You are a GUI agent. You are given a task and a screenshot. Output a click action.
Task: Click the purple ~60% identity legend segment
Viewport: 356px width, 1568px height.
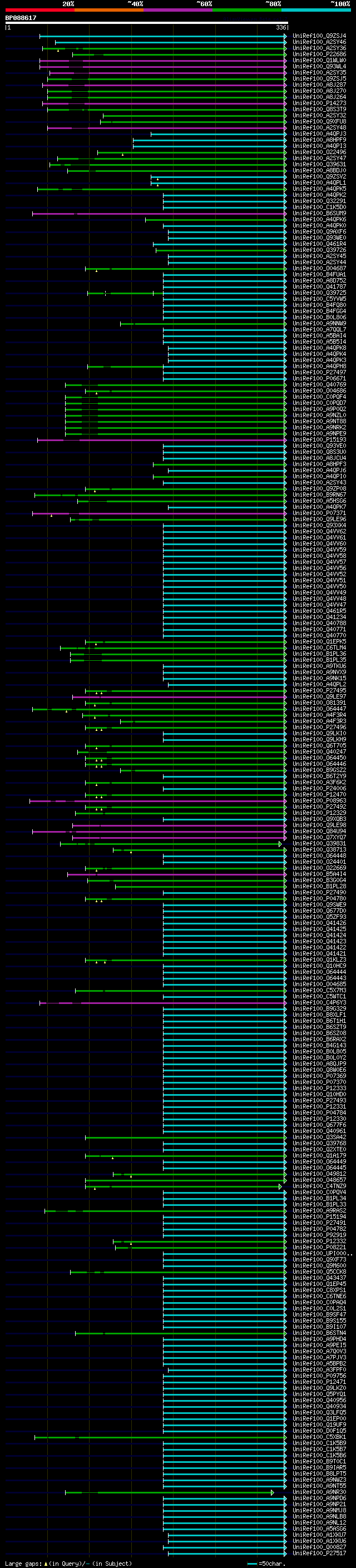click(x=177, y=10)
